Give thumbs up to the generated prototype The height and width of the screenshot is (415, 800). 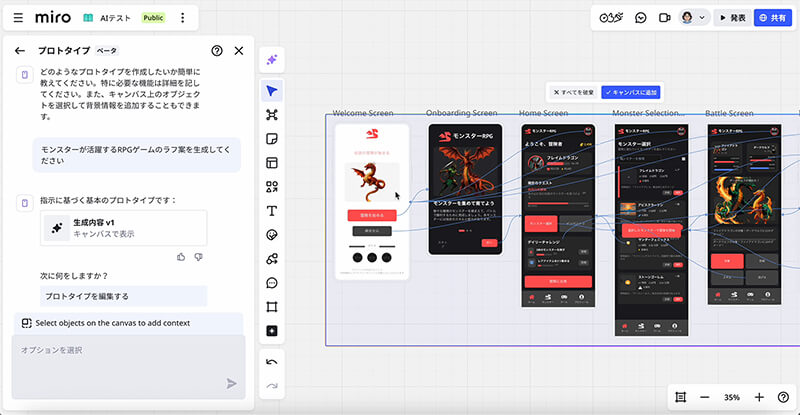click(x=181, y=257)
